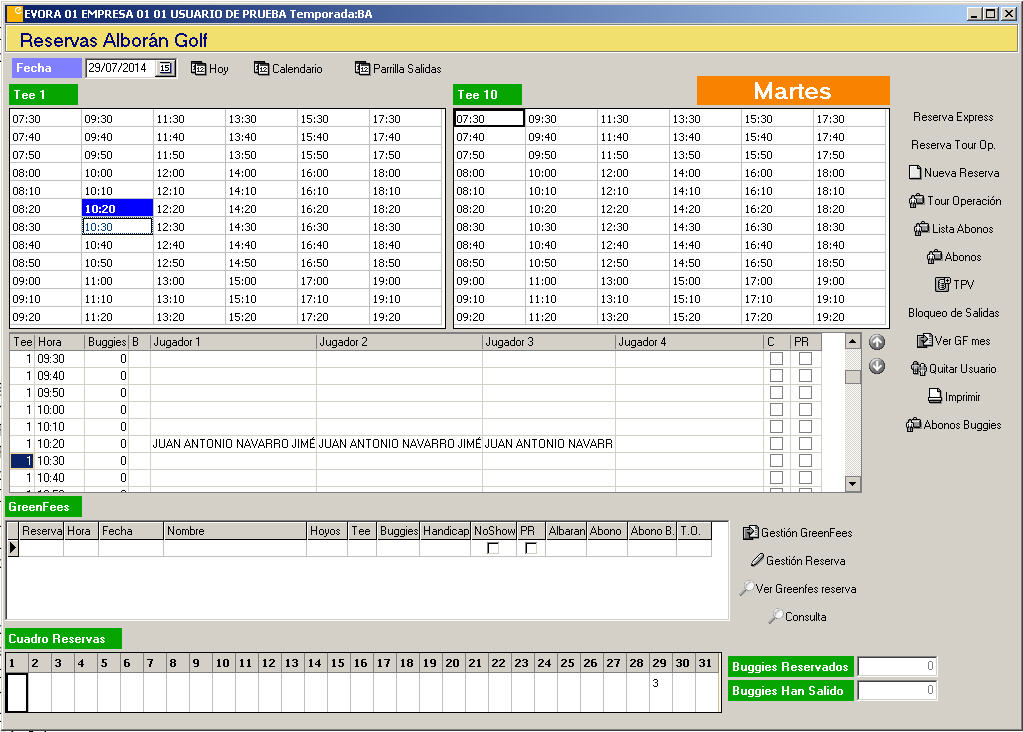Select the Tee 1 section header
The width and height of the screenshot is (1023, 732).
tap(43, 95)
